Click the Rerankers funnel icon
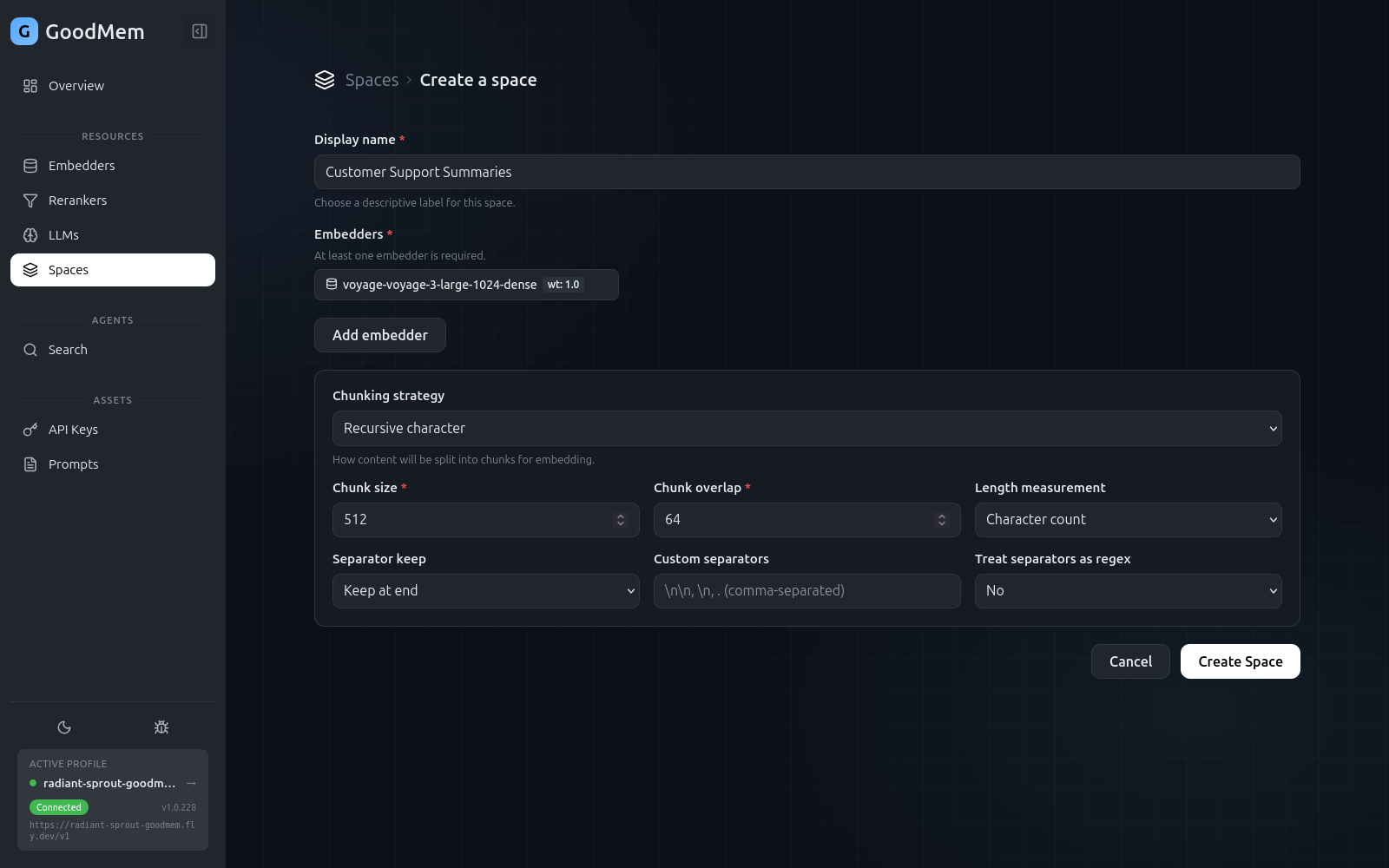Viewport: 1389px width, 868px height. click(x=30, y=200)
